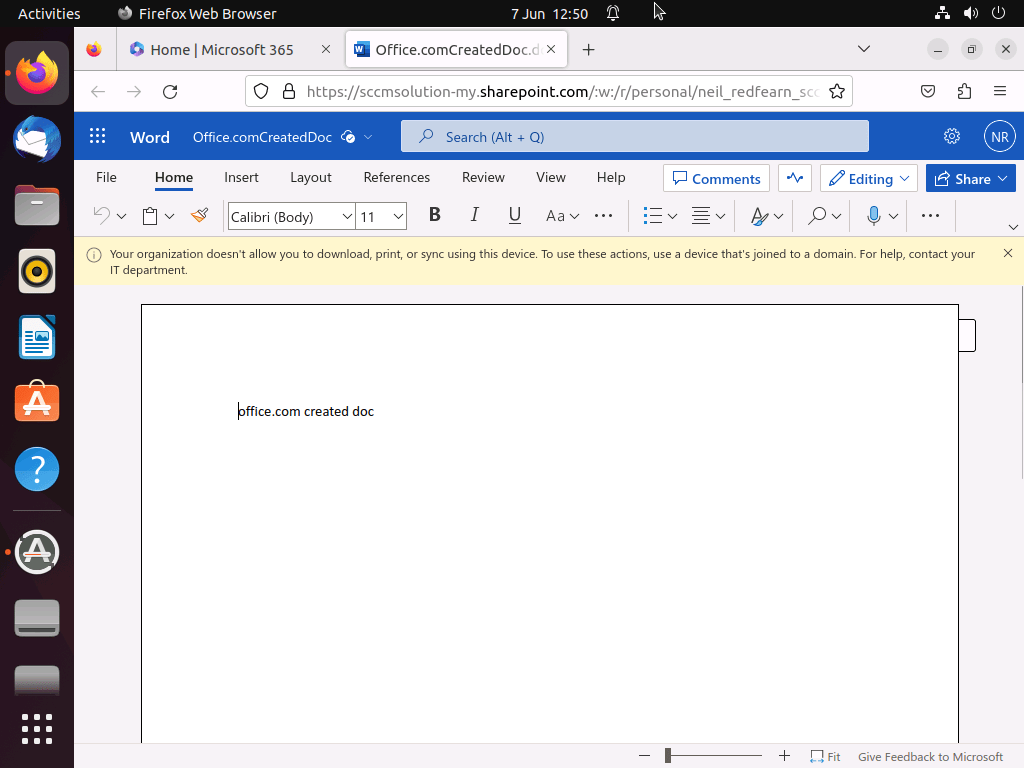Click Give Feedback to Microsoft link
Viewport: 1024px width, 768px height.
click(x=930, y=757)
